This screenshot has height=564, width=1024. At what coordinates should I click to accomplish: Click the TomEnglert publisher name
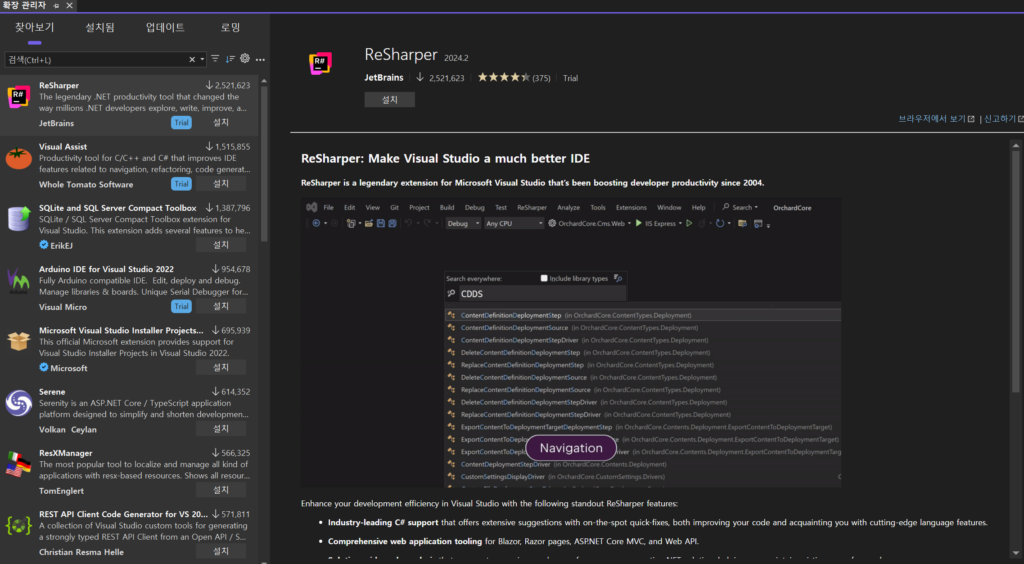coord(61,491)
